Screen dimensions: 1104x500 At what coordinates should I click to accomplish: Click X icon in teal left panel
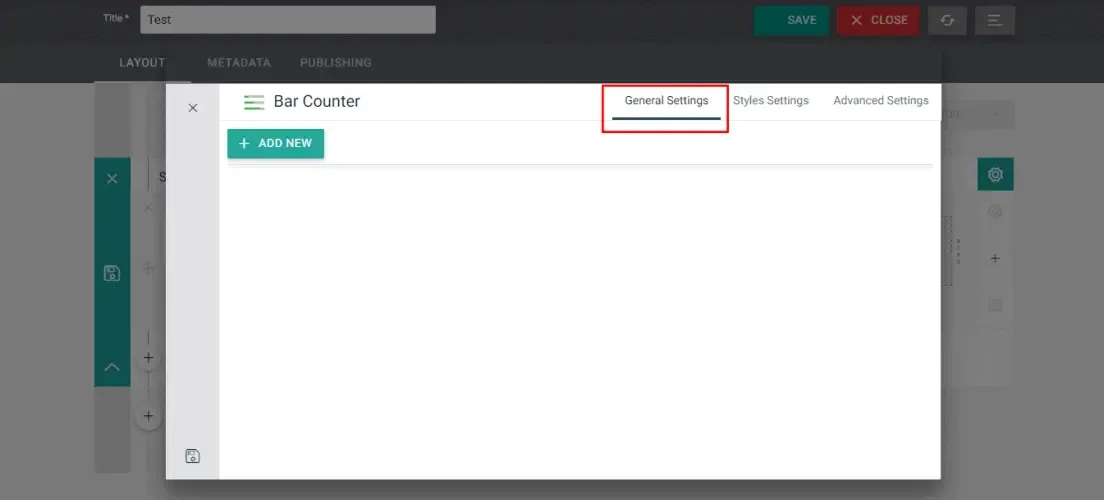point(112,179)
